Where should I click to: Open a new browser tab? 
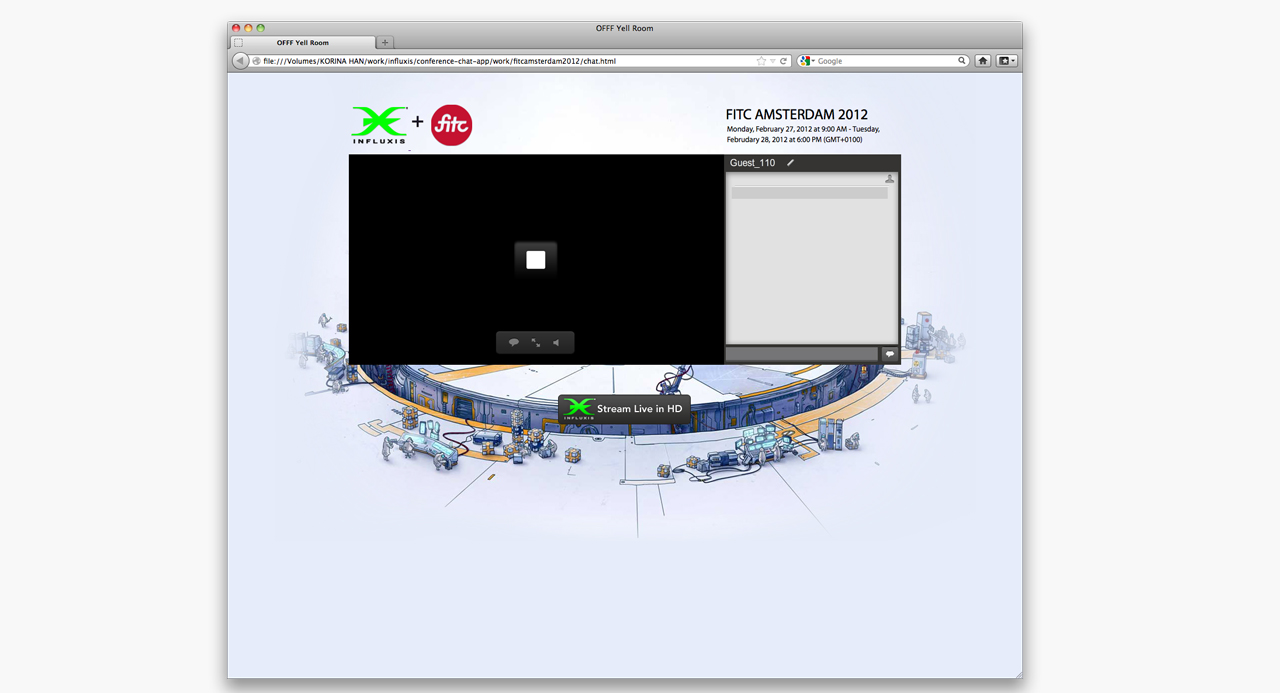pos(385,43)
